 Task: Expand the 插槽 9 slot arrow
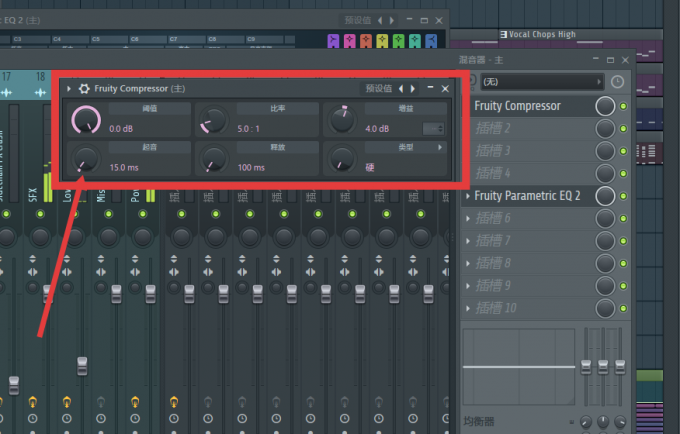(x=468, y=286)
